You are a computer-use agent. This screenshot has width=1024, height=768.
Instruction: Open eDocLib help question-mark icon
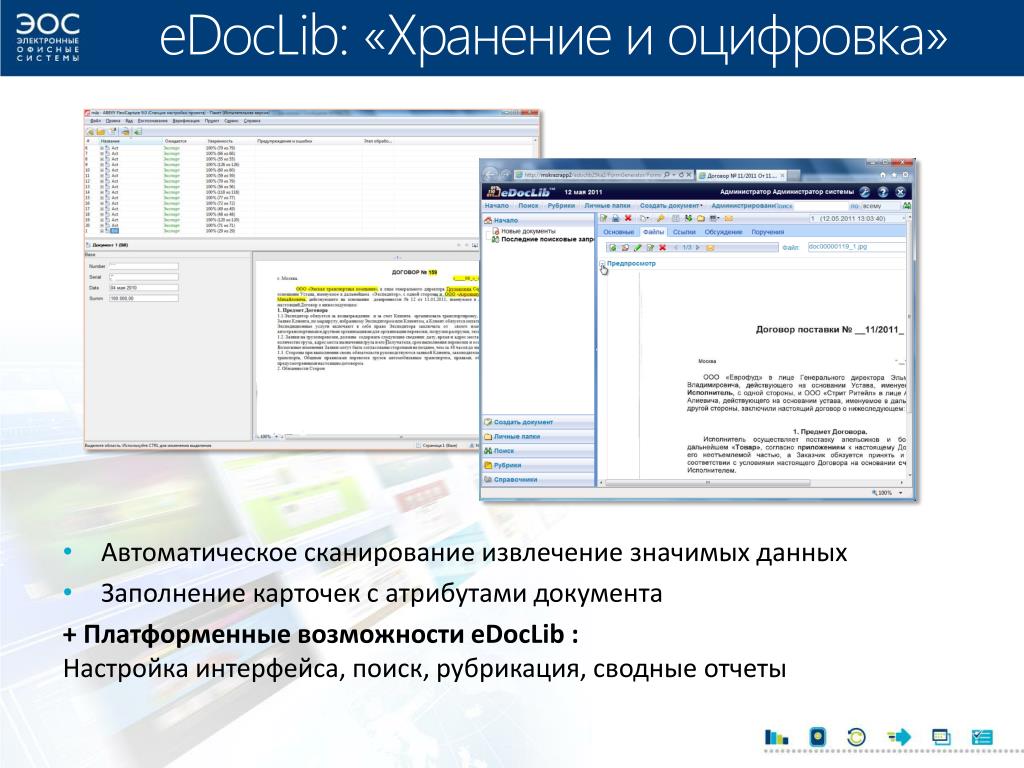(883, 192)
